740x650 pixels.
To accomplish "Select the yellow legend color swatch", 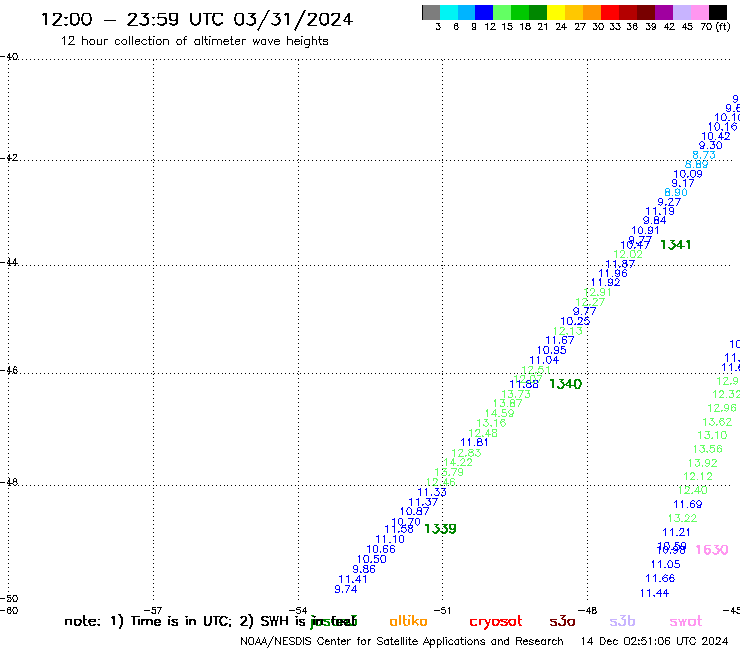I will (x=555, y=12).
